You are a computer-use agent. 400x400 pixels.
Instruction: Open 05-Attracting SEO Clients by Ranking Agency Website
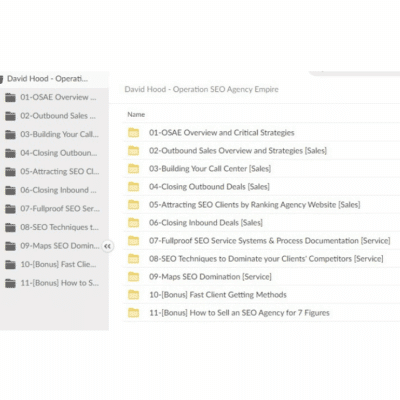[x=255, y=205]
